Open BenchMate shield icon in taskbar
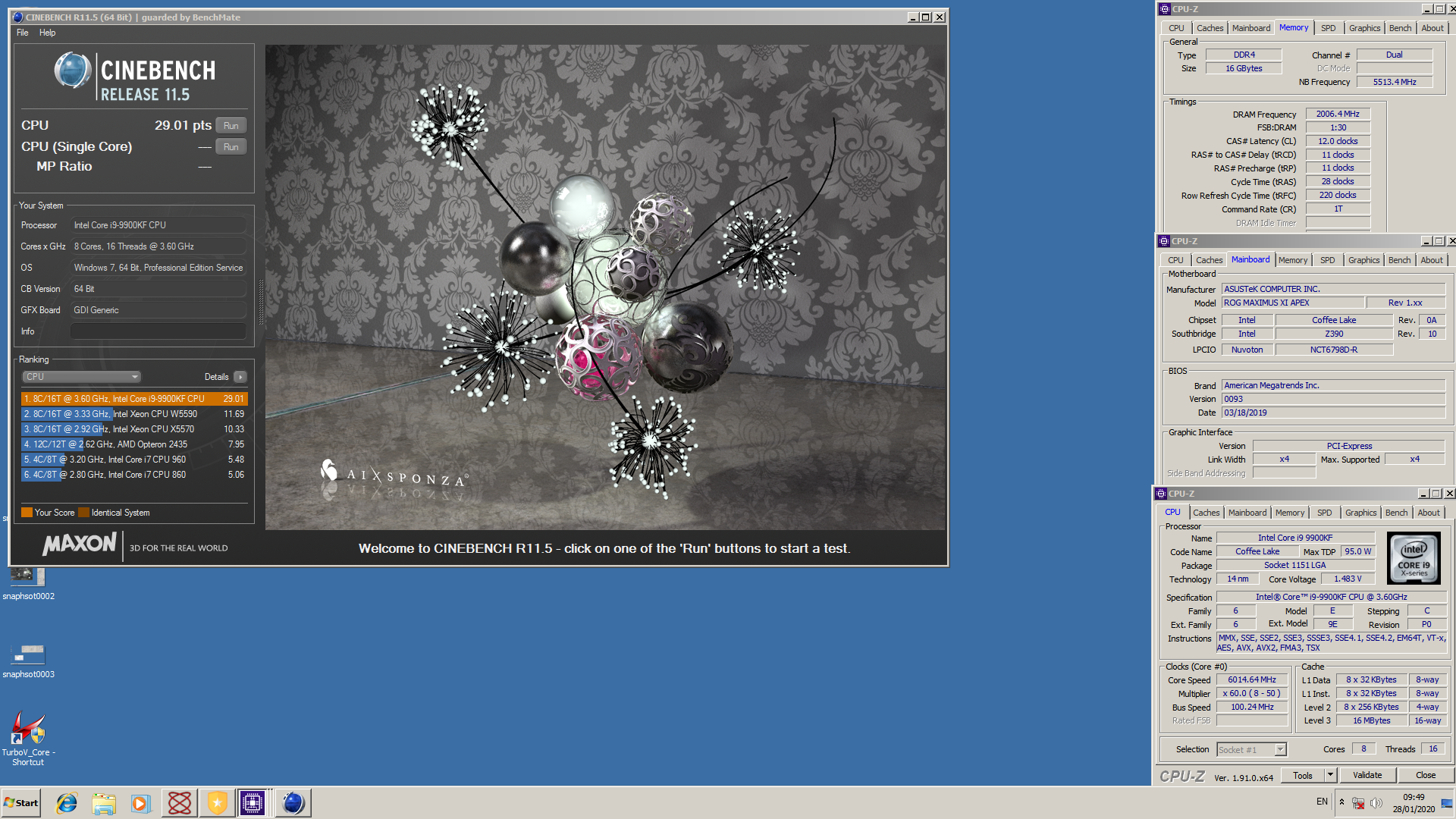This screenshot has width=1456, height=819. coord(218,803)
